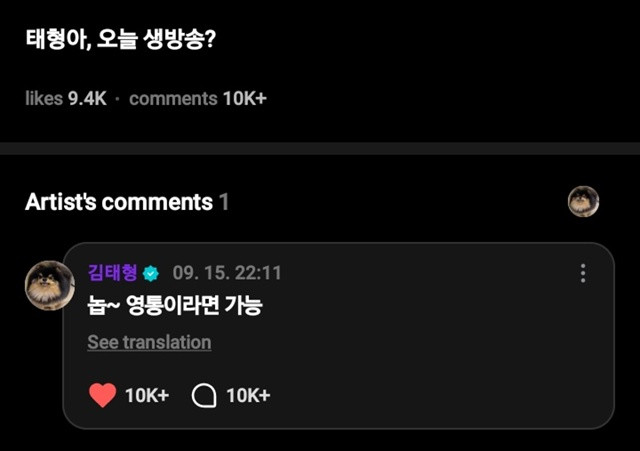The width and height of the screenshot is (640, 451).
Task: View the post's likes 9.4K count
Action: (66, 98)
